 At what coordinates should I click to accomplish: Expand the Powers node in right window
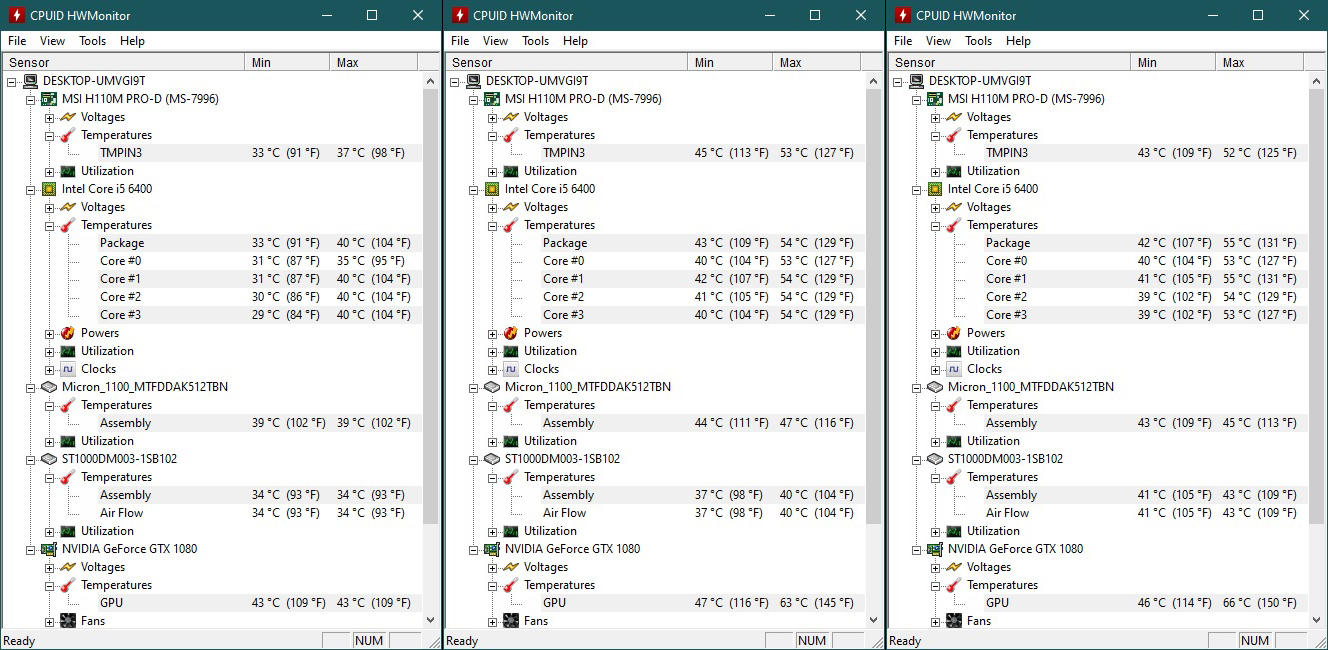pyautogui.click(x=936, y=333)
